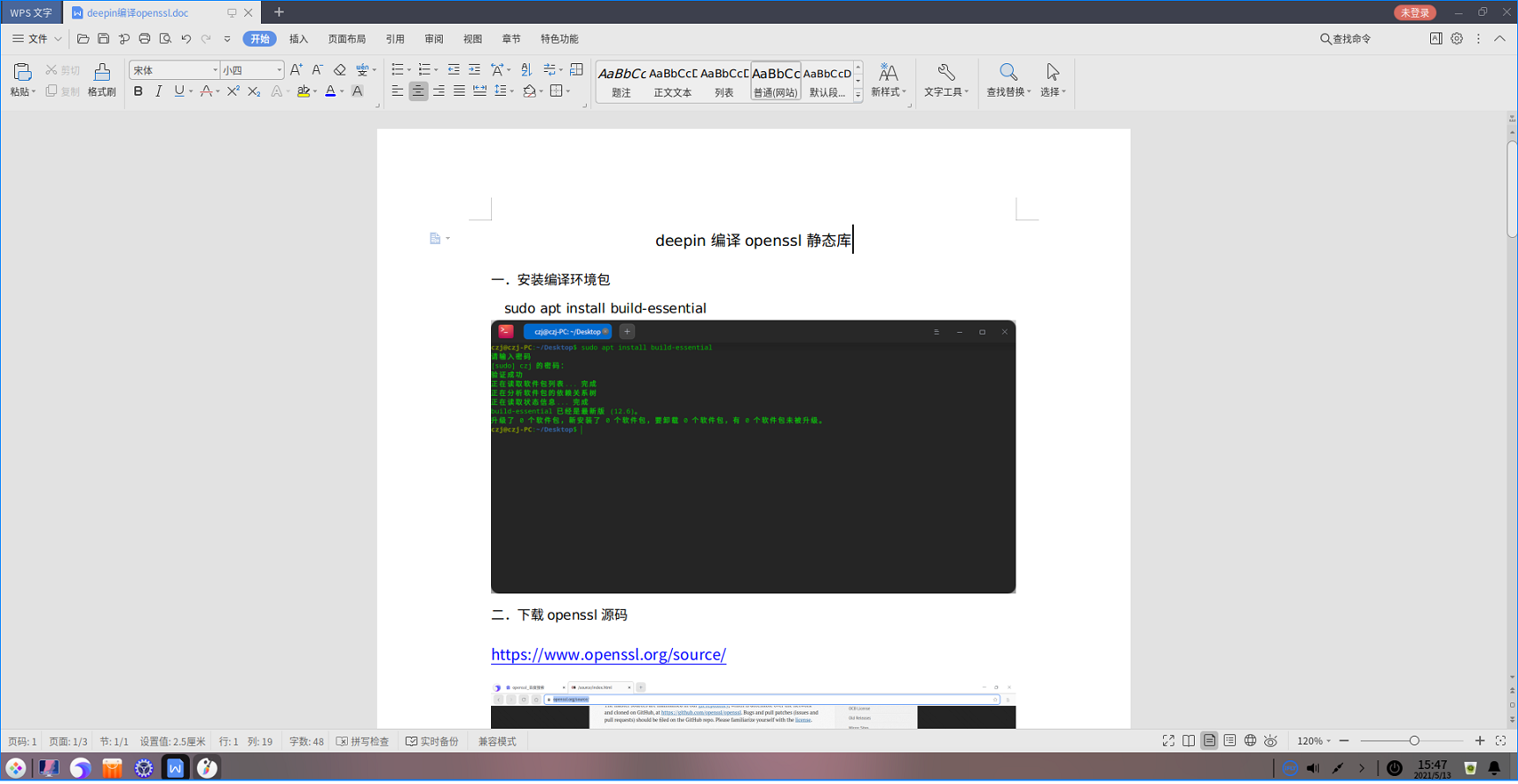Click the sort A-Z icon
The width and height of the screenshot is (1518, 784).
(526, 70)
